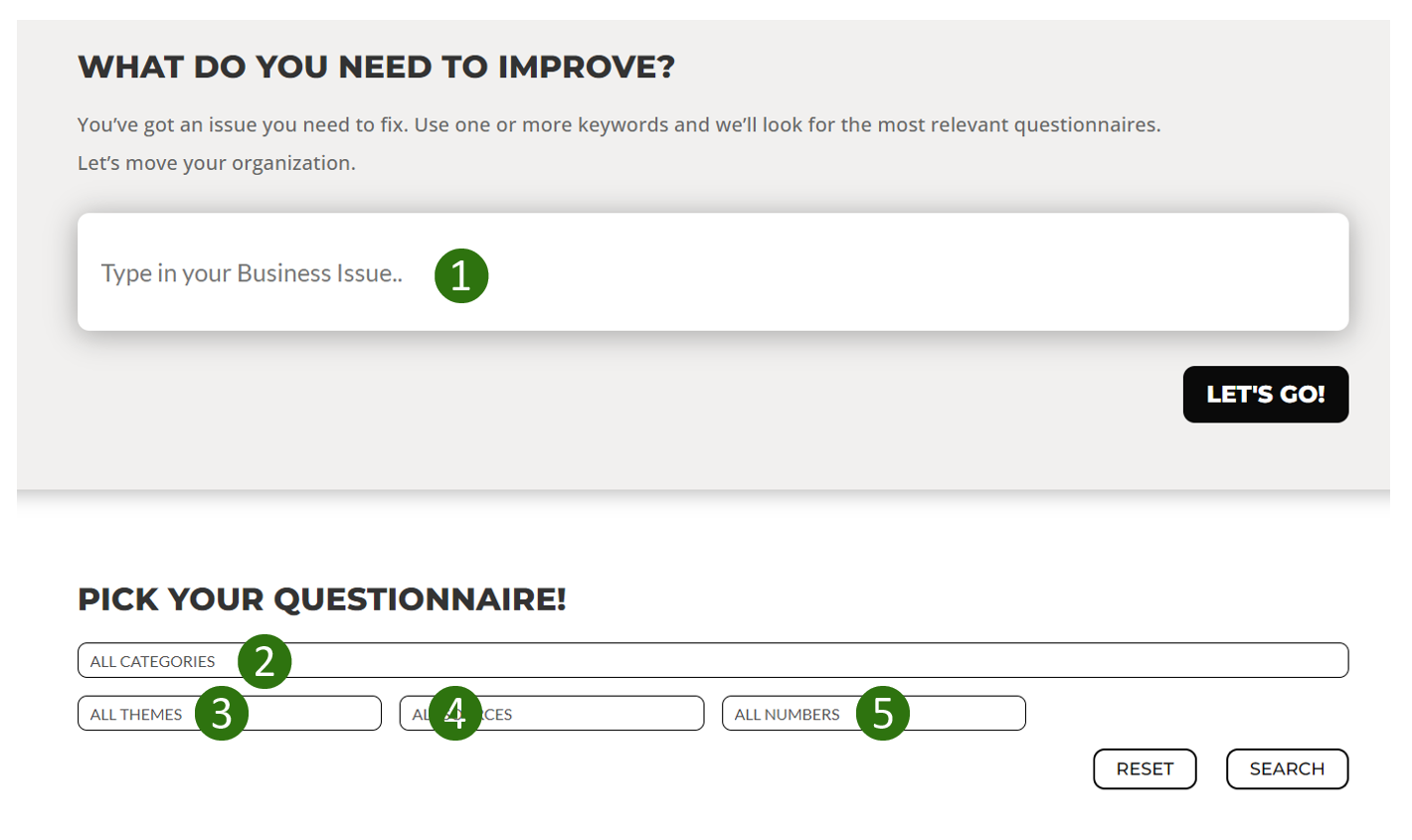
Task: Focus the Business Issue text field
Action: (713, 271)
